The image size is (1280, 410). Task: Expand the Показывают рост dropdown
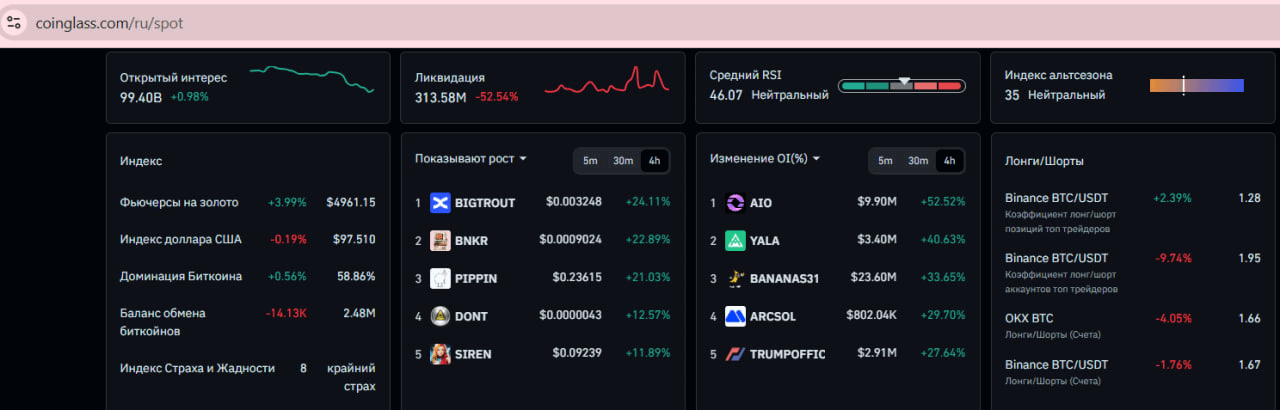pos(471,159)
